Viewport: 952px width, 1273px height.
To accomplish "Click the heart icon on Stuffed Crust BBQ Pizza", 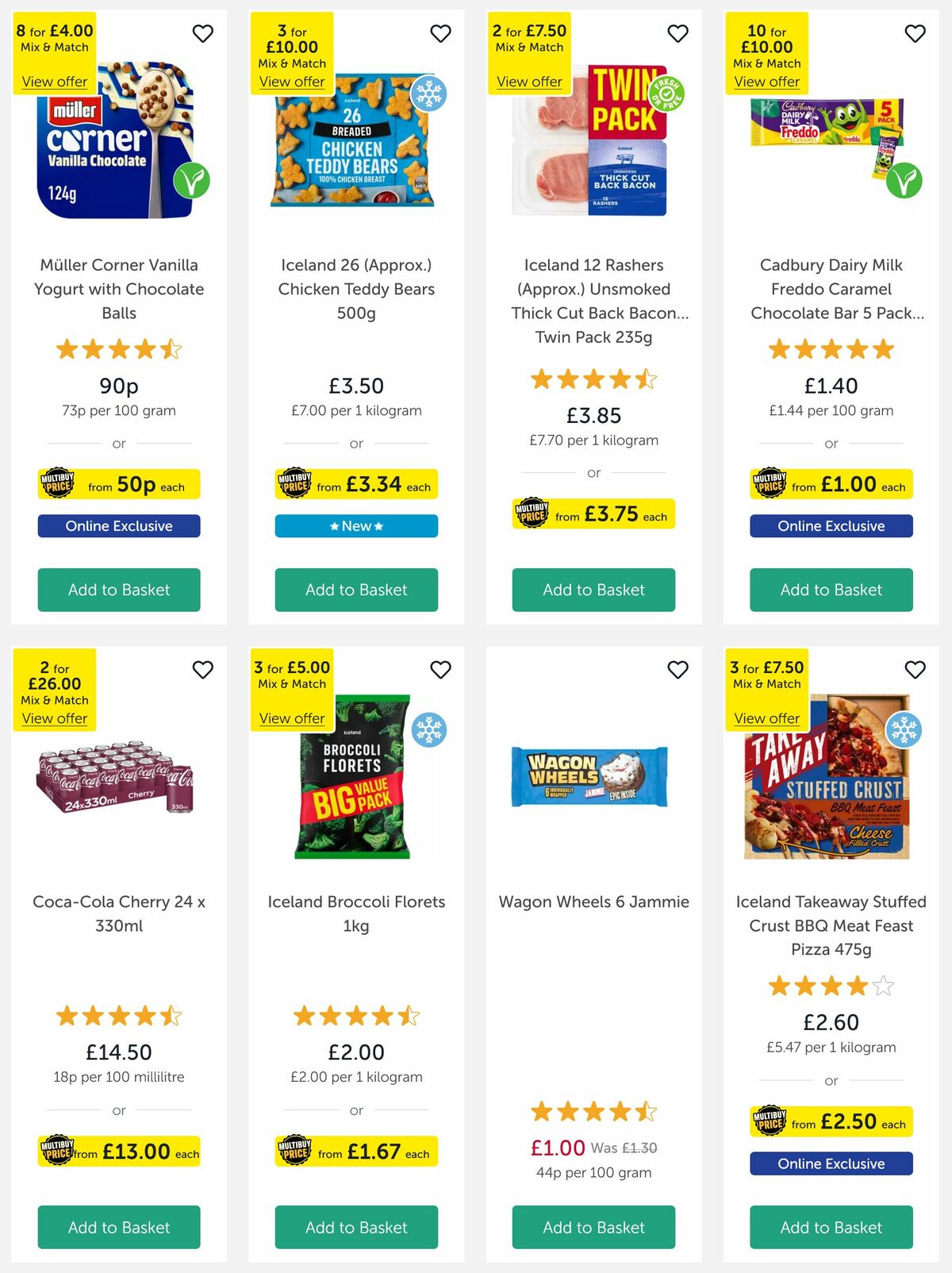I will (x=916, y=670).
